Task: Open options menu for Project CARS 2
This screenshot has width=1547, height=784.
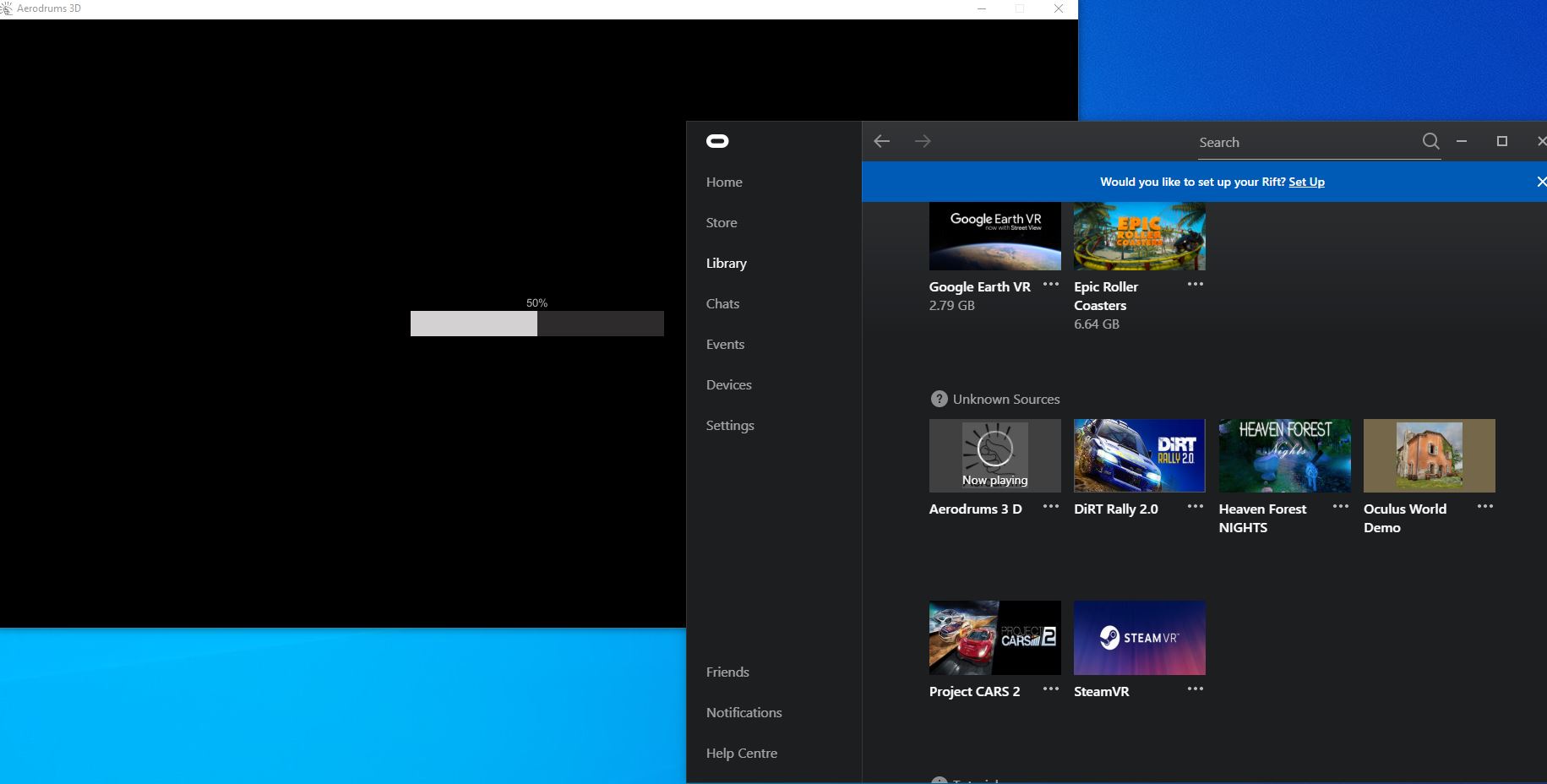Action: (1051, 689)
